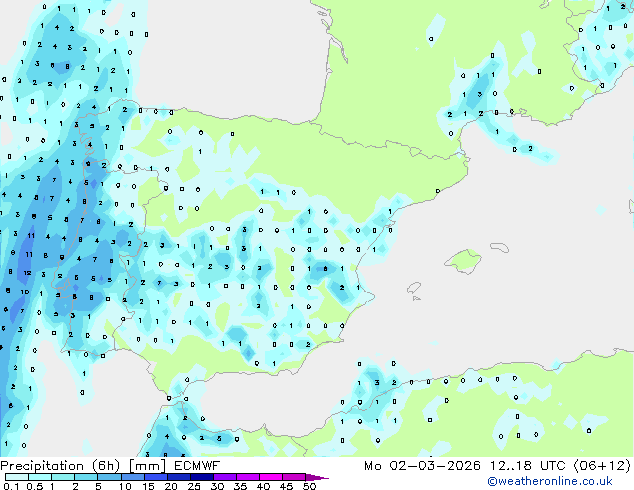Select the 'Mo 02-03-2026' date text
634x490 pixels.
coord(423,466)
